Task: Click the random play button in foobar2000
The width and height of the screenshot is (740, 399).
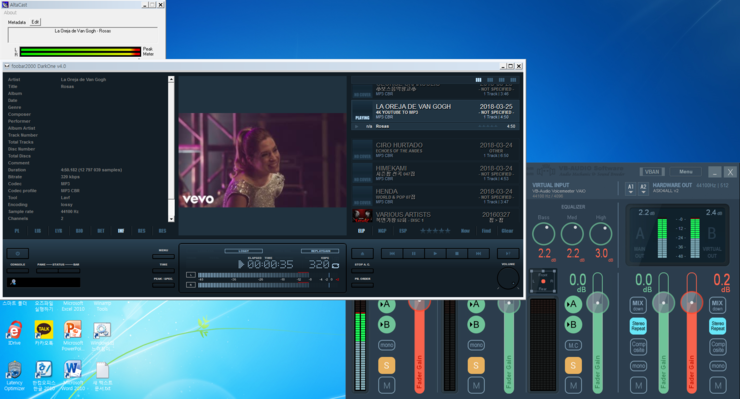Action: [x=508, y=254]
